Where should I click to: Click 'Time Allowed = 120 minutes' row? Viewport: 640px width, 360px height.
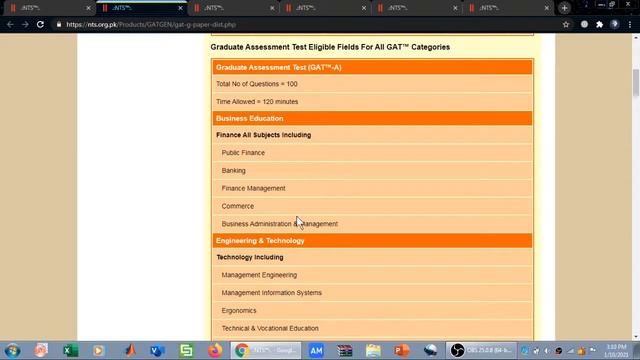coord(372,102)
